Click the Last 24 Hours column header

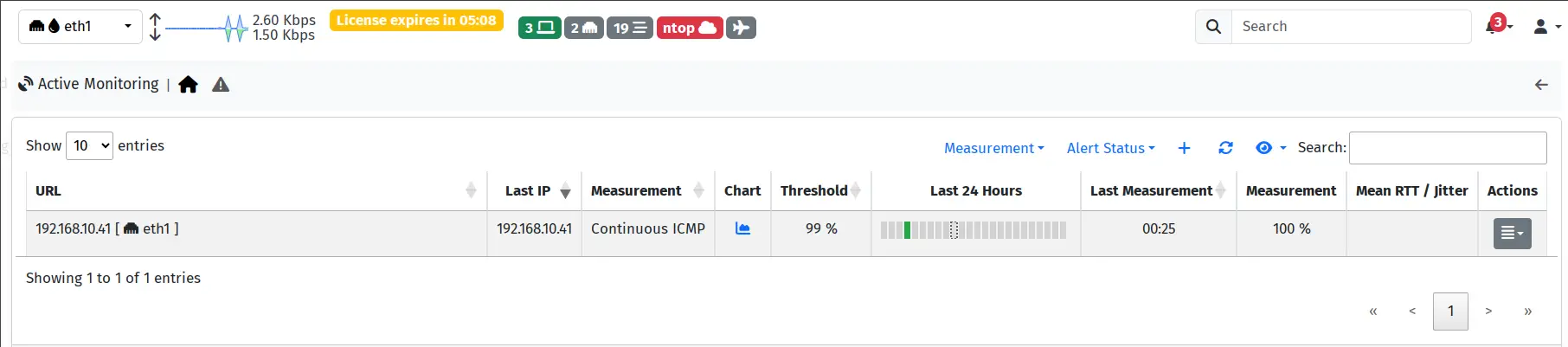(x=975, y=190)
